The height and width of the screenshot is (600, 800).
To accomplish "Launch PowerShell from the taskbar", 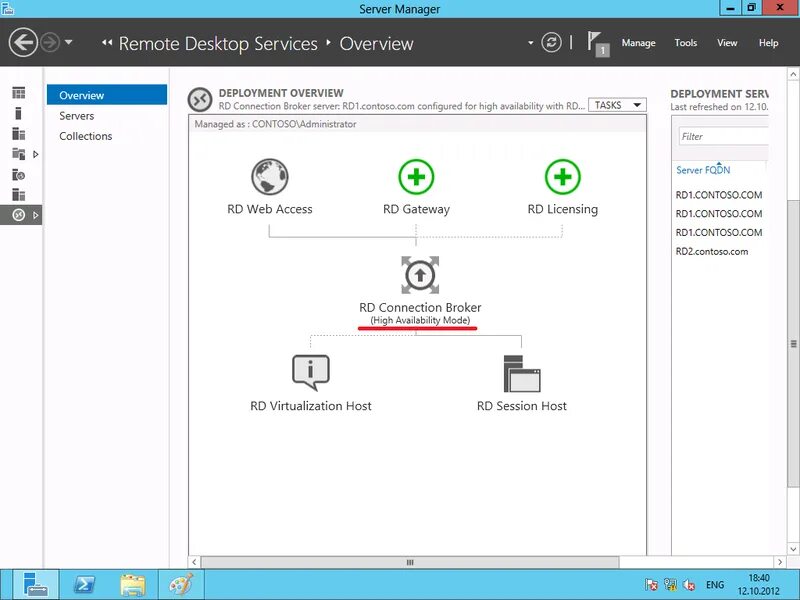I will point(84,584).
